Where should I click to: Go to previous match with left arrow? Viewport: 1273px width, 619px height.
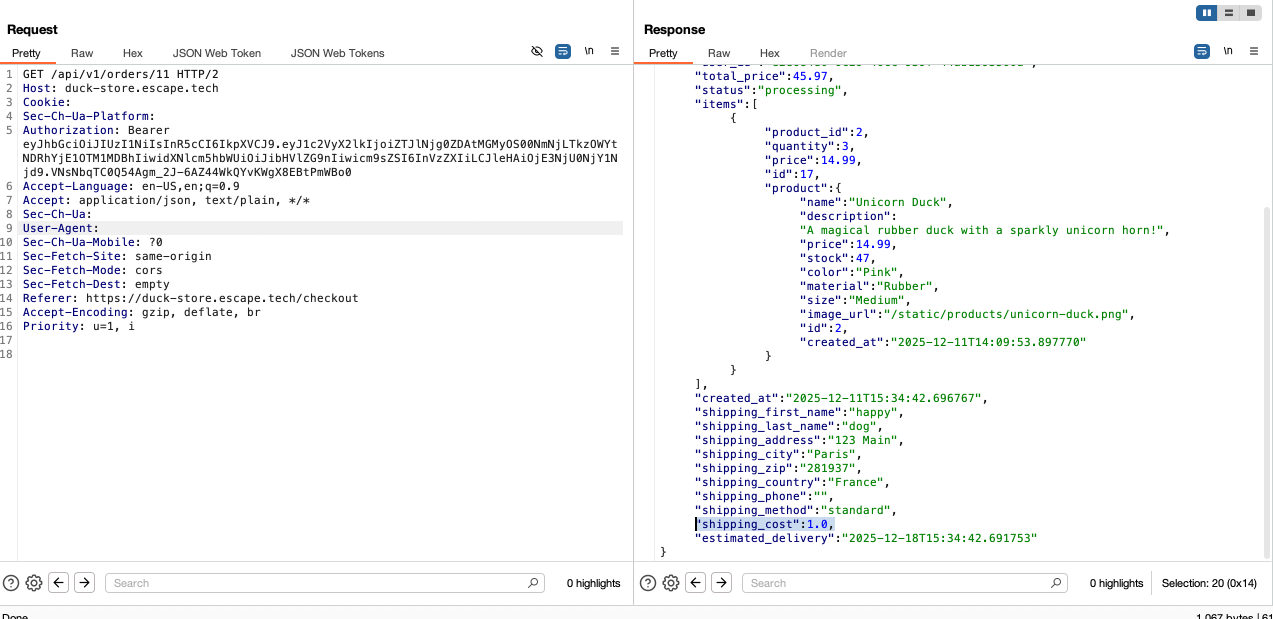pos(58,582)
